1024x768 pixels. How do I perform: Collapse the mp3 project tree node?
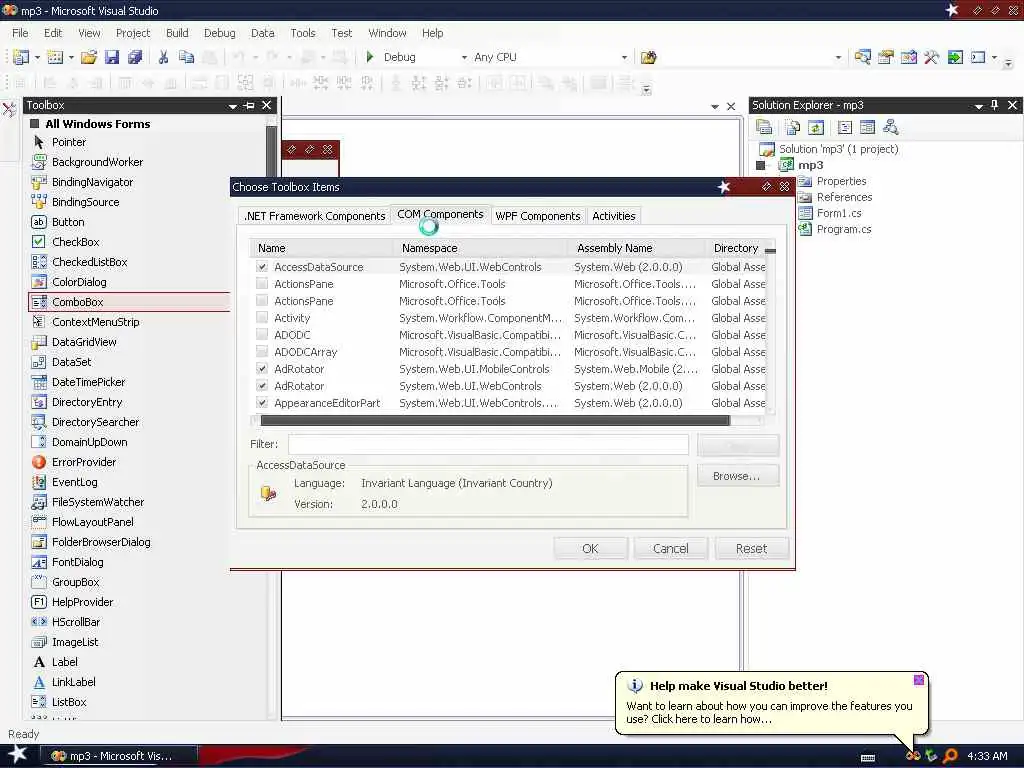coord(760,165)
